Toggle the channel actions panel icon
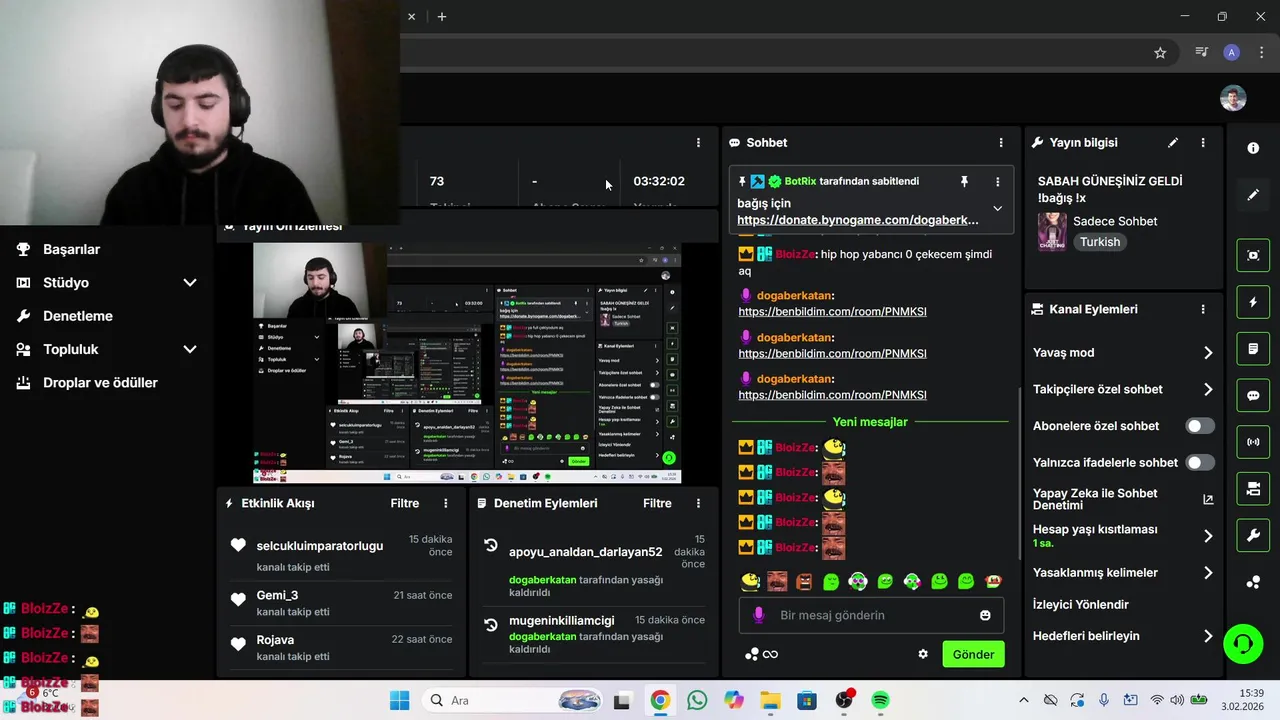Screen dimensions: 1280x720 pyautogui.click(x=1253, y=489)
